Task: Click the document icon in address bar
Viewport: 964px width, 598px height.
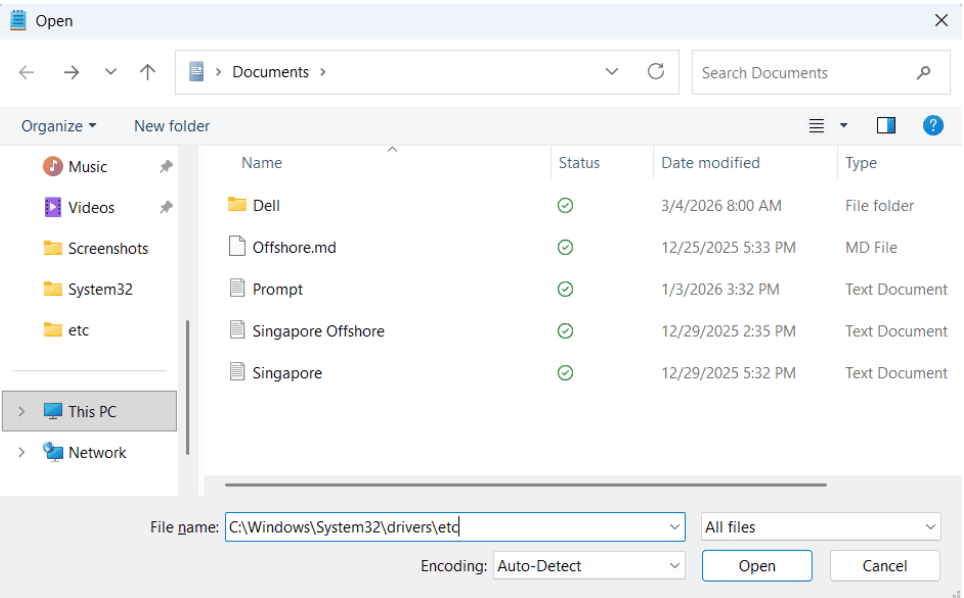Action: [196, 72]
